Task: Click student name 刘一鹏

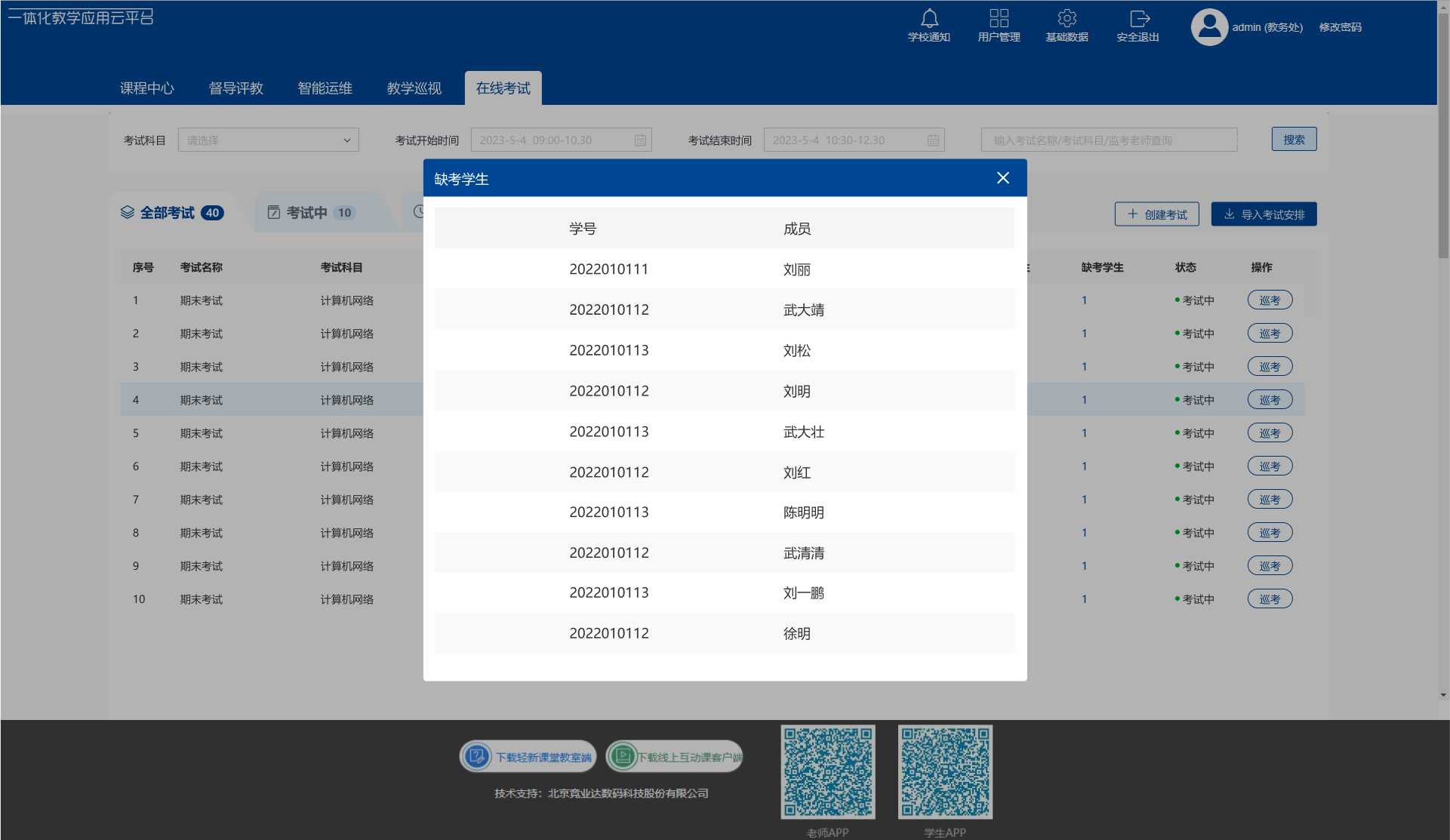Action: point(803,593)
